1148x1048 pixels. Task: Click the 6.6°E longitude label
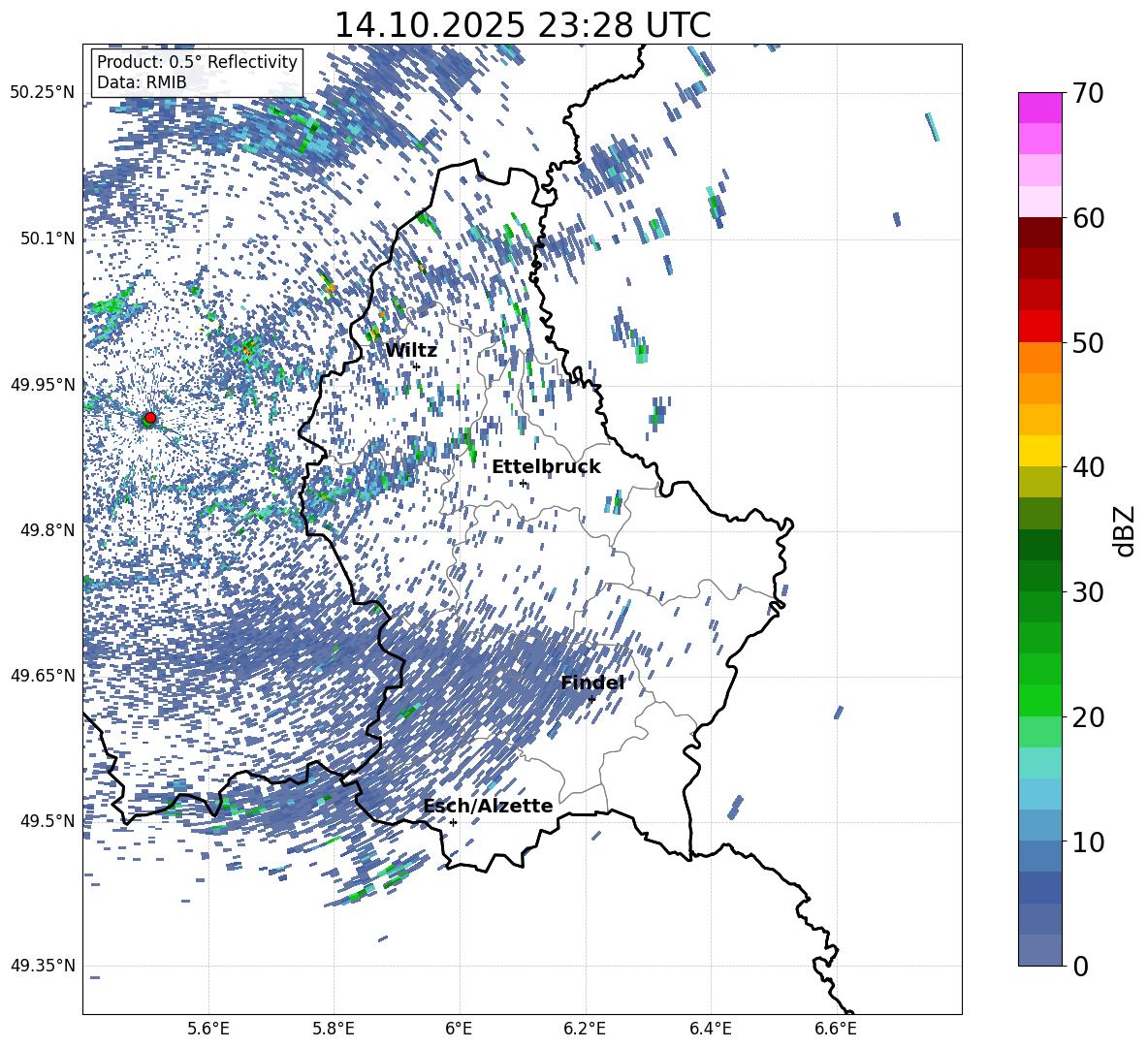coord(836,1029)
